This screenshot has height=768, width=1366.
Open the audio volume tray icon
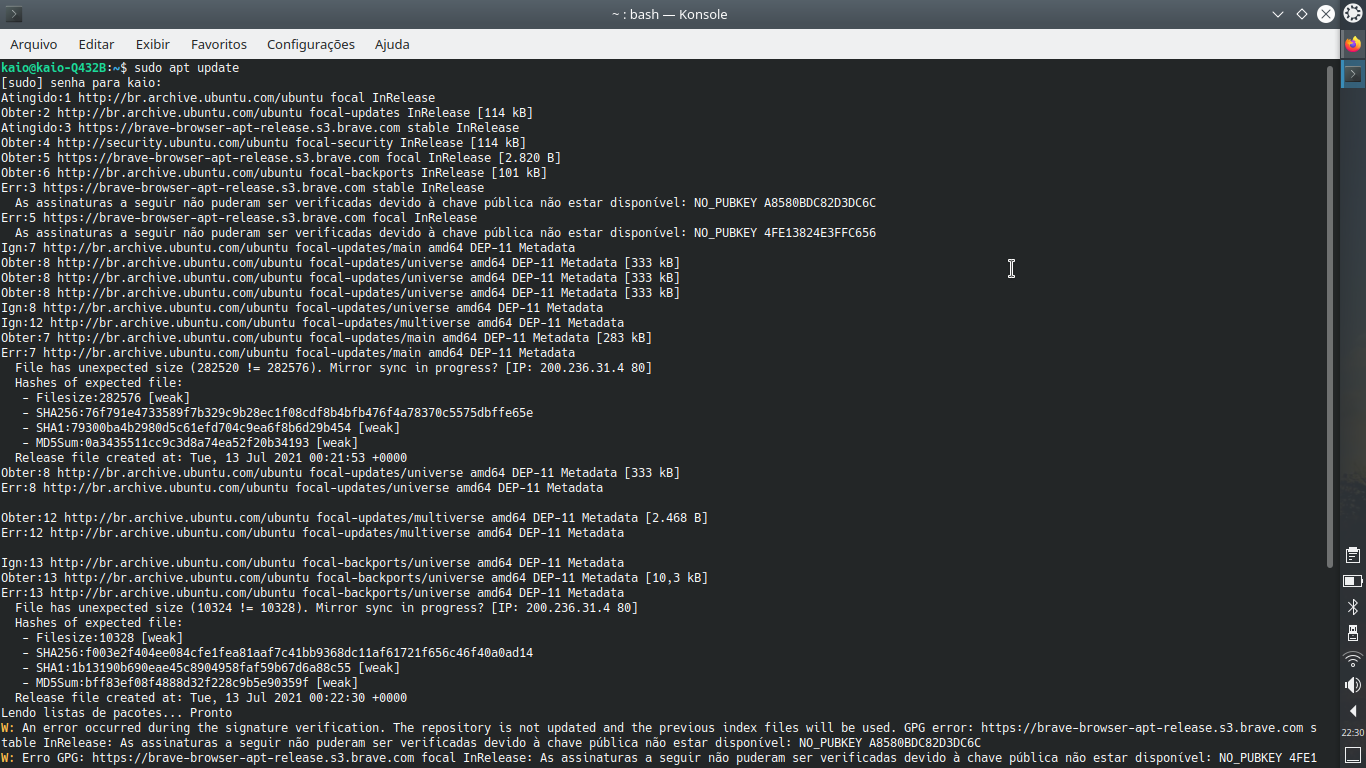[x=1353, y=685]
